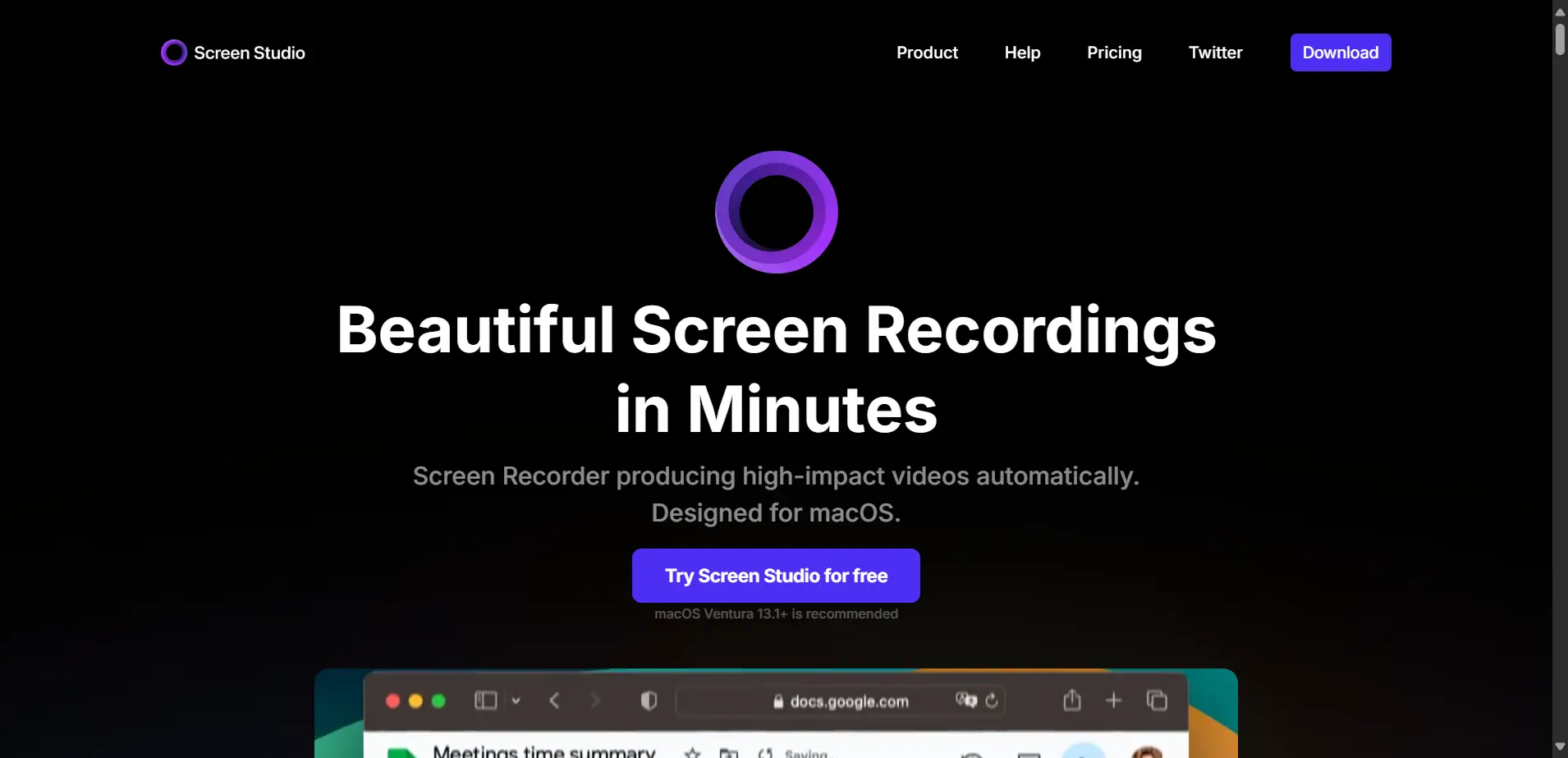1568x758 pixels.
Task: Expand the sidebar chevron dropdown in Safari
Action: [516, 701]
